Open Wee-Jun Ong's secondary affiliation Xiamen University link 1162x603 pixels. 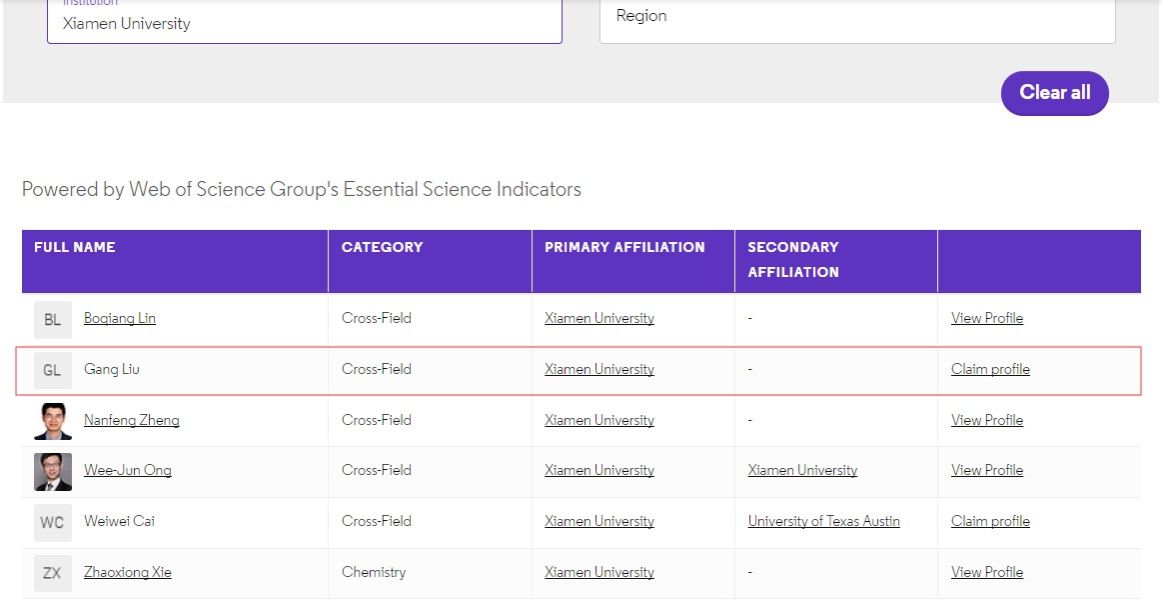point(802,471)
